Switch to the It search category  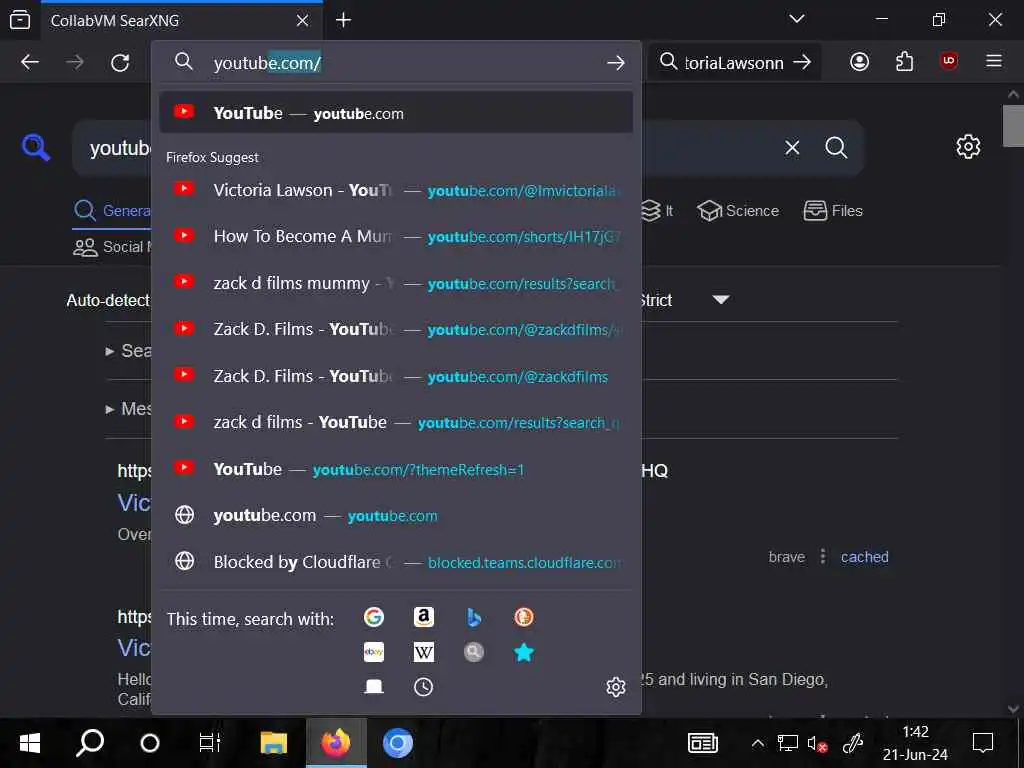(657, 210)
